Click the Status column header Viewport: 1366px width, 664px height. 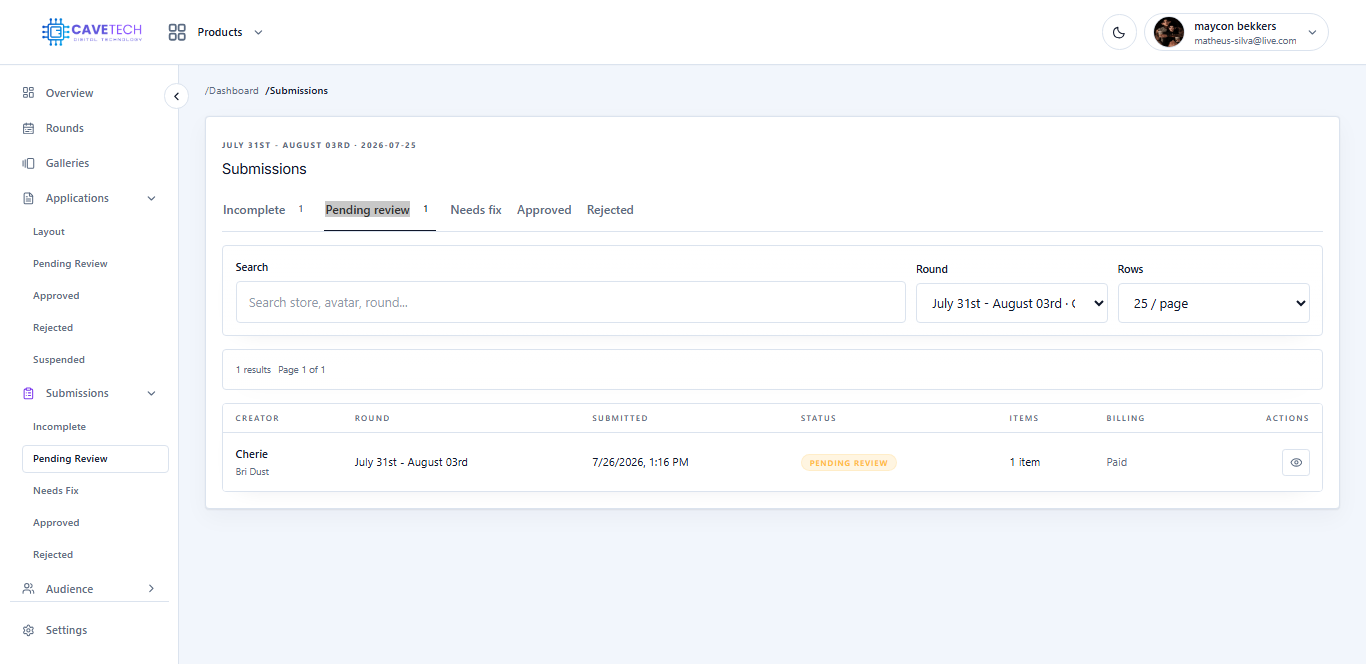[818, 418]
